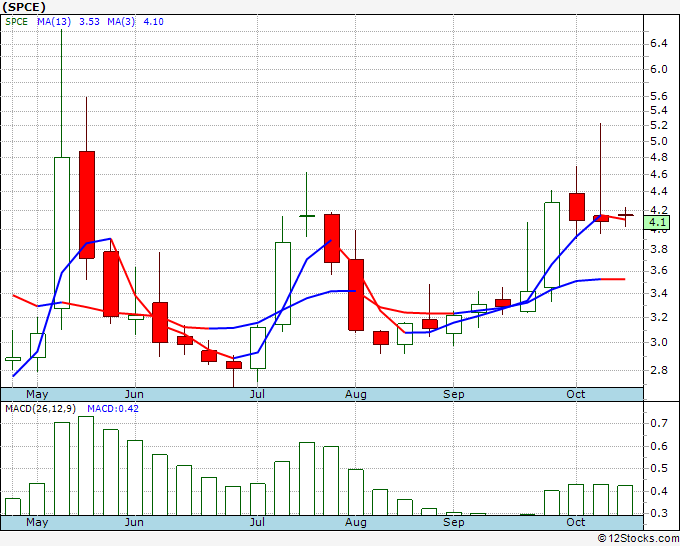Click the 0.7 MACD axis label
Screen dimensions: 680x546
pyautogui.click(x=659, y=424)
